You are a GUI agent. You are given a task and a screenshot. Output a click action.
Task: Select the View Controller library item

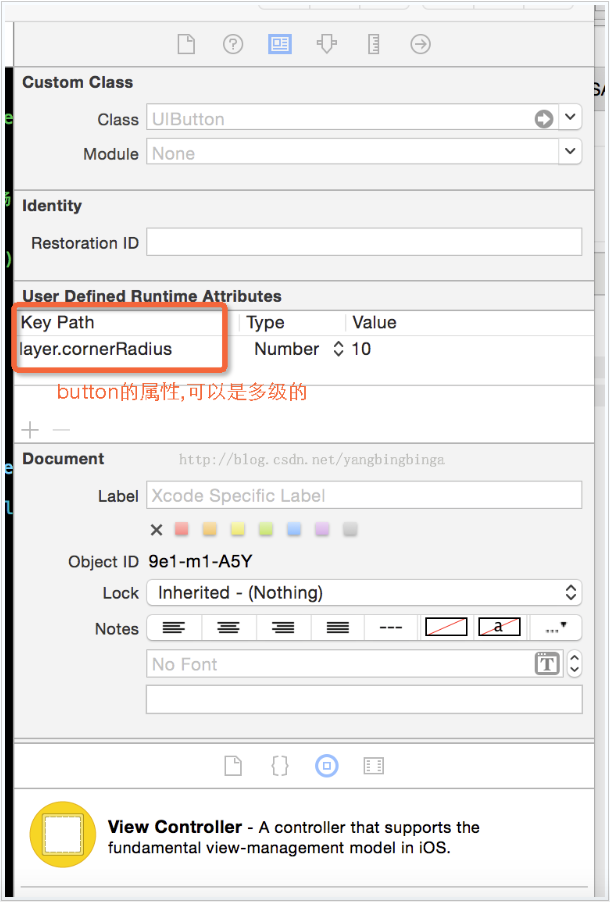click(304, 835)
